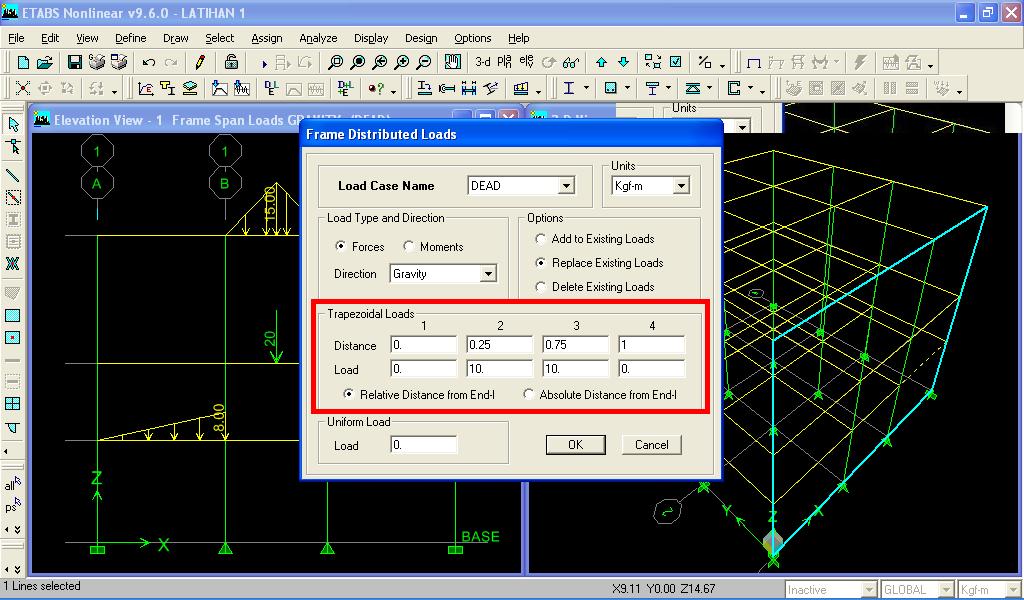Image resolution: width=1024 pixels, height=600 pixels.
Task: Enable Absolute Distance from End-I
Action: [x=528, y=394]
